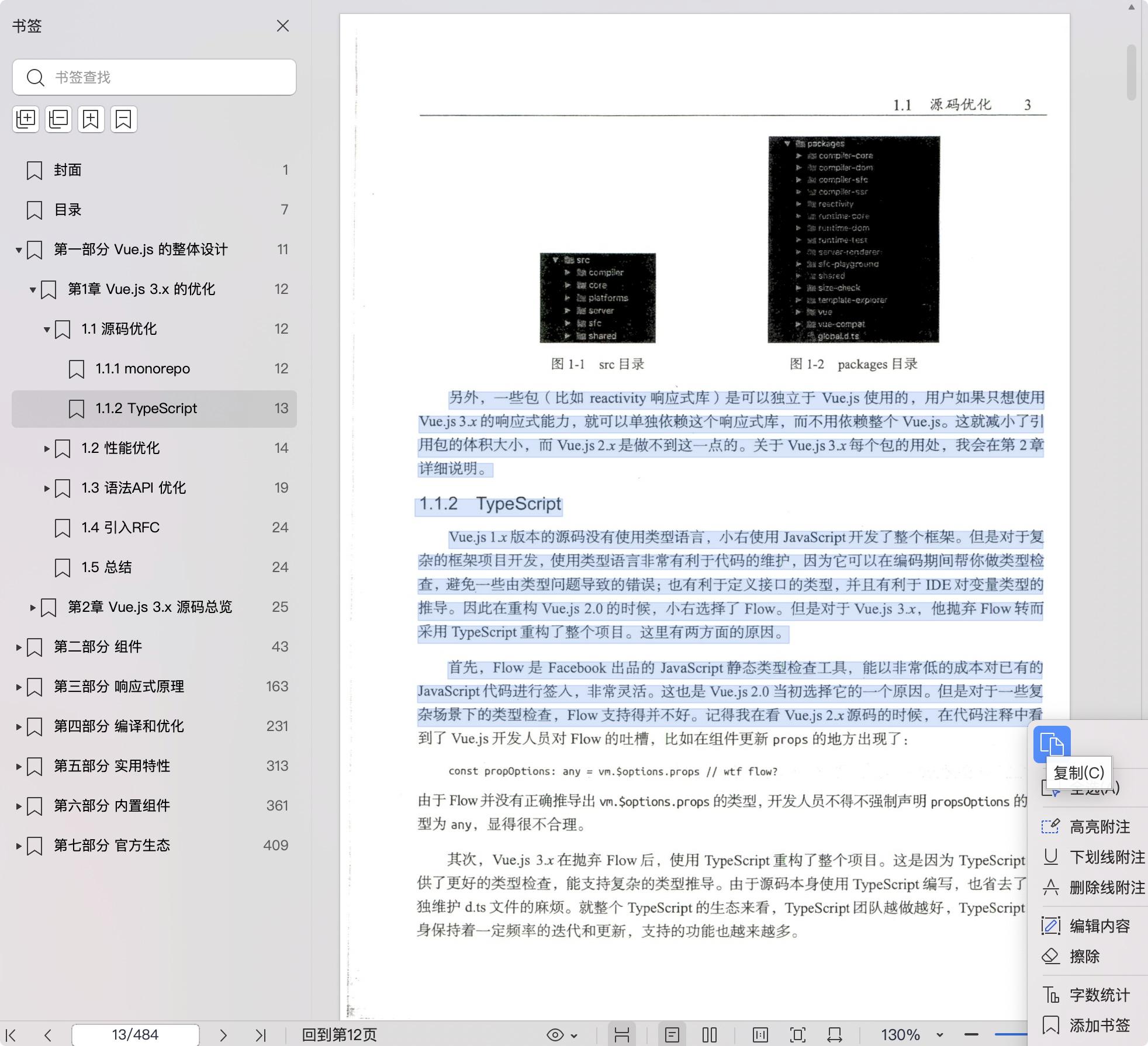Go to 1.4 引入RFC bookmark
The image size is (1148, 1046).
click(x=154, y=528)
